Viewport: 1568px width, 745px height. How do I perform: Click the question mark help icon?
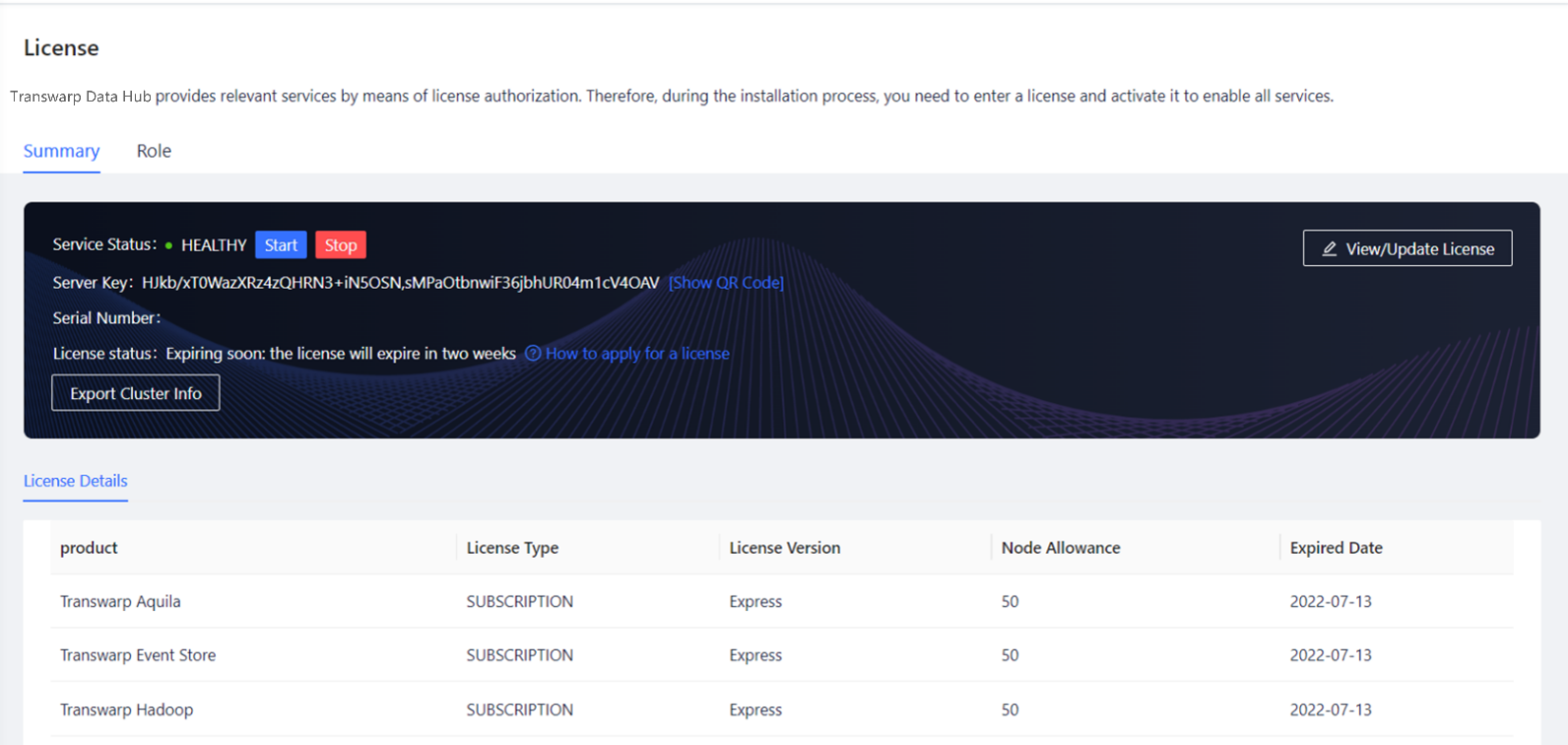click(x=533, y=353)
